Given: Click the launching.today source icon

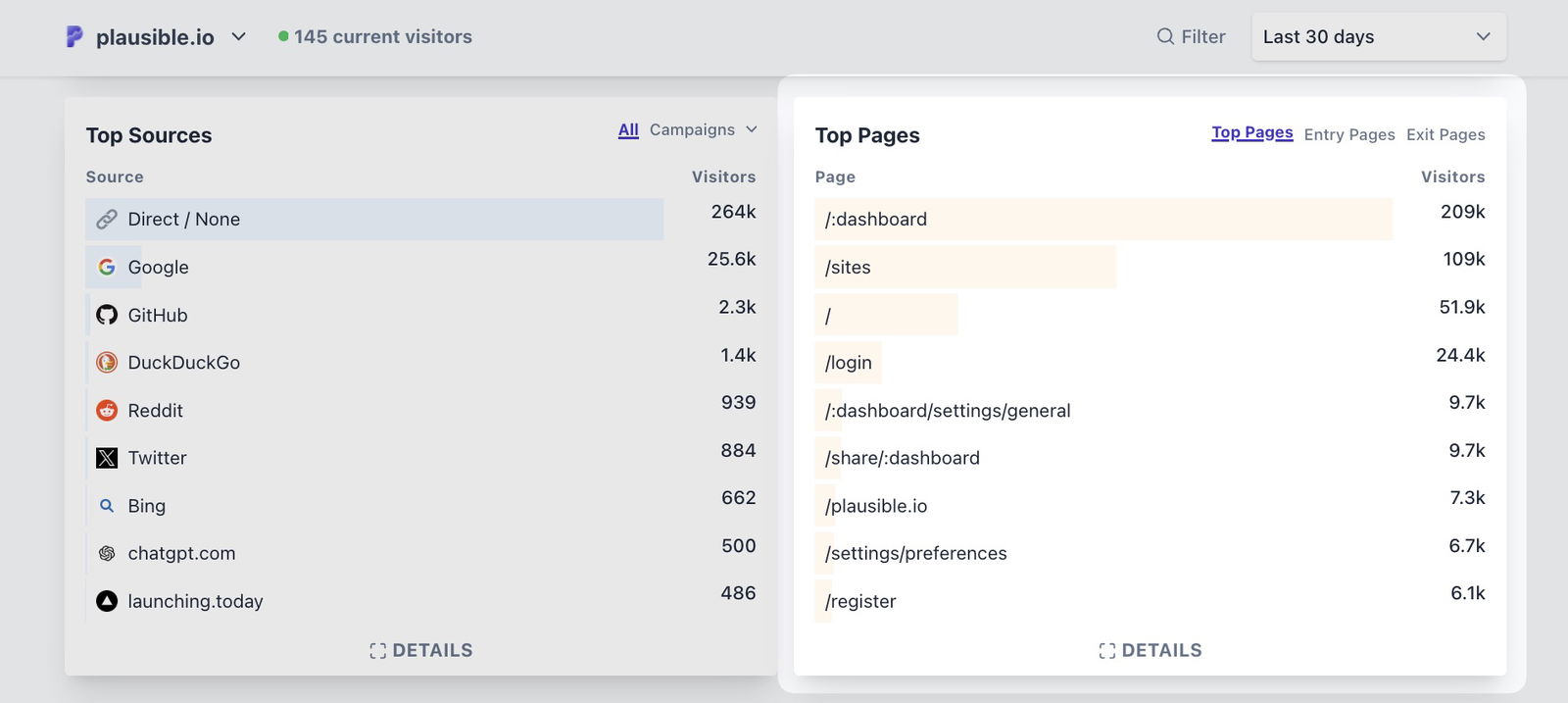Looking at the screenshot, I should pyautogui.click(x=107, y=601).
